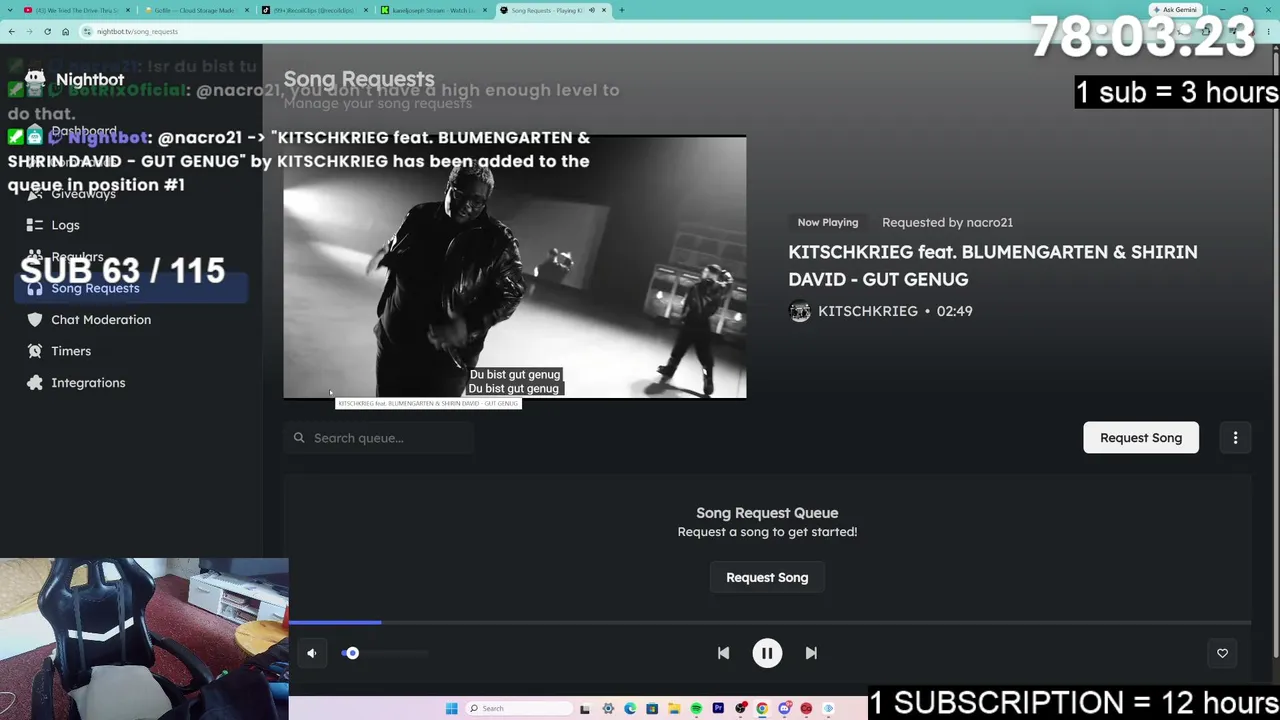Image resolution: width=1280 pixels, height=720 pixels.
Task: Open Giveaways in the sidebar
Action: tap(131, 194)
